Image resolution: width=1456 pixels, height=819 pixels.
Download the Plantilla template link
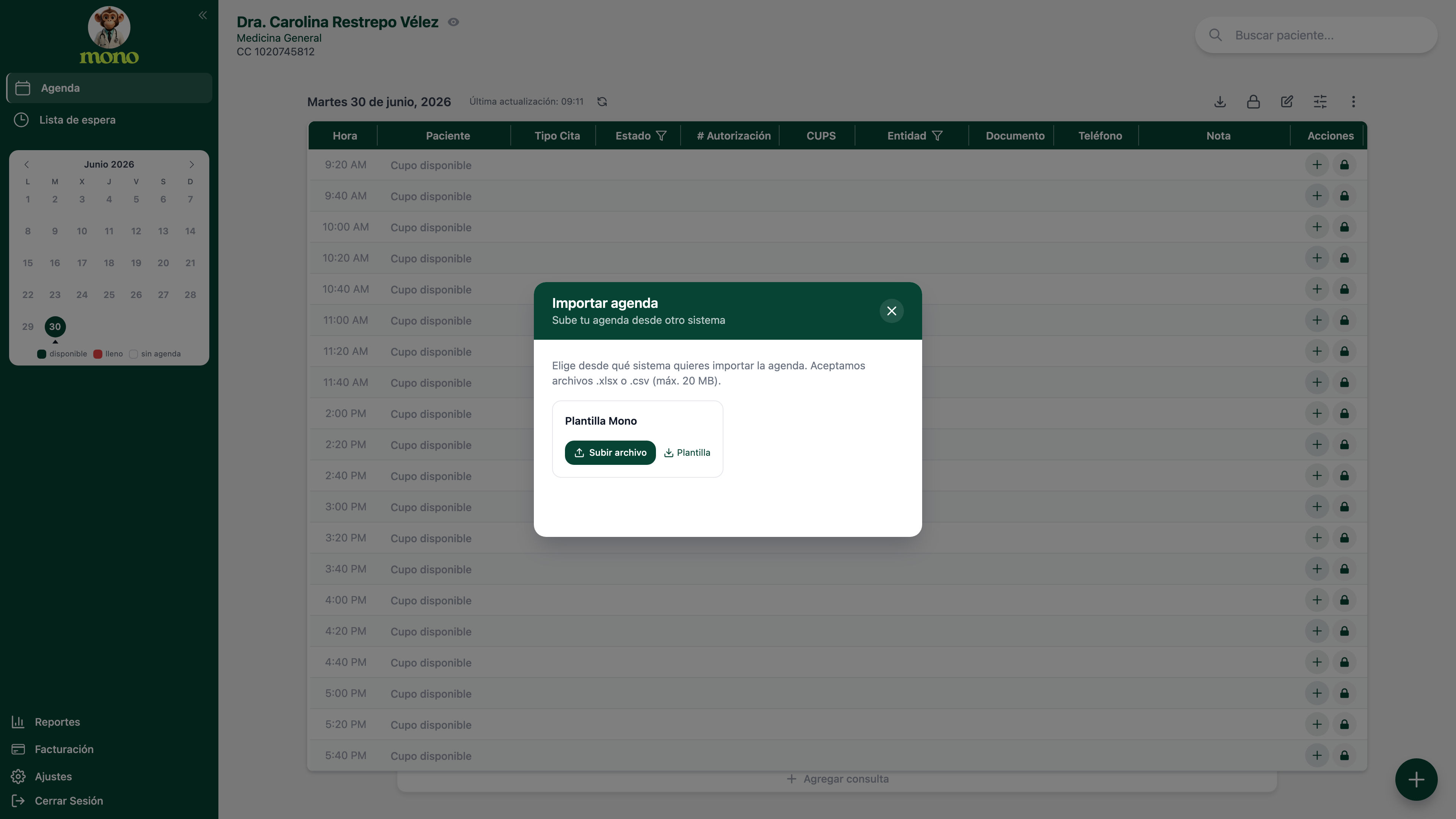click(x=687, y=453)
